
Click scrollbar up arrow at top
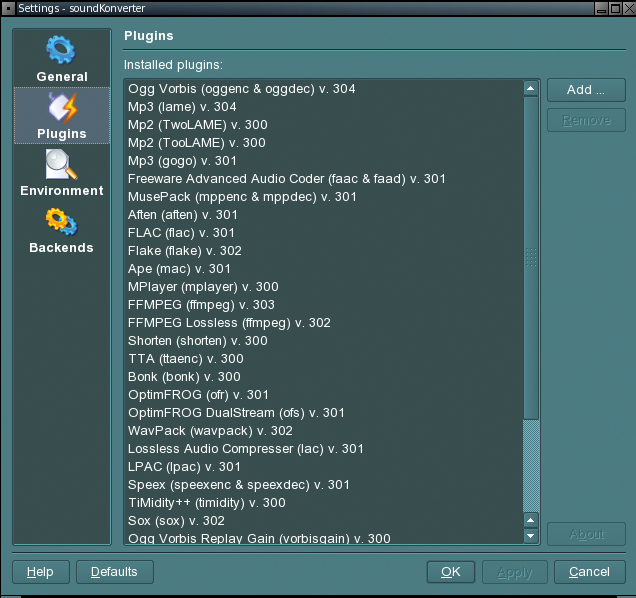tap(531, 88)
